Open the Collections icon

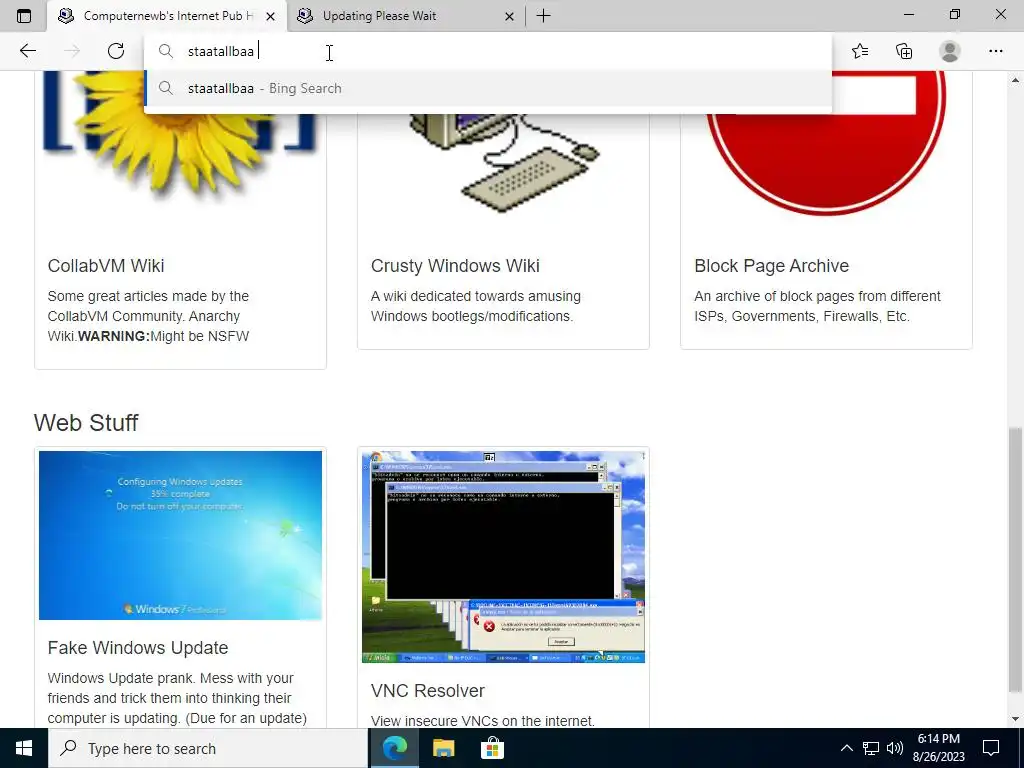[x=904, y=51]
